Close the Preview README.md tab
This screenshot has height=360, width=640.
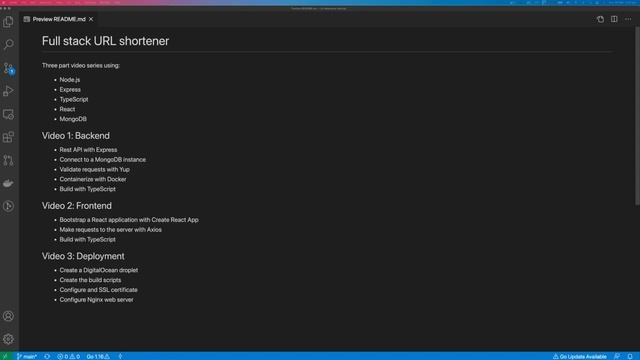[91, 19]
